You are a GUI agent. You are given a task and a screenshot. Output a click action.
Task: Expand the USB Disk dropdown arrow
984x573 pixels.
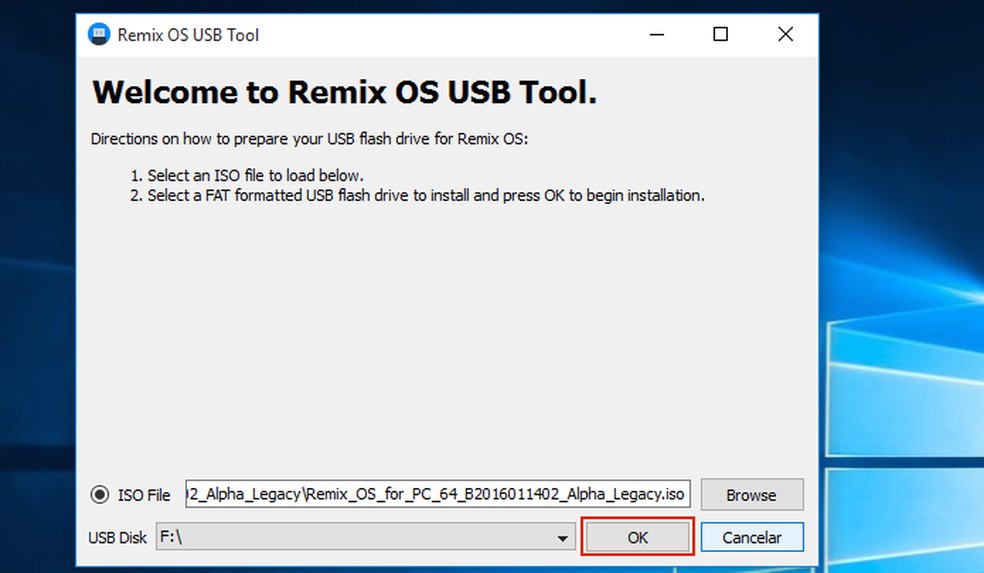[x=565, y=538]
